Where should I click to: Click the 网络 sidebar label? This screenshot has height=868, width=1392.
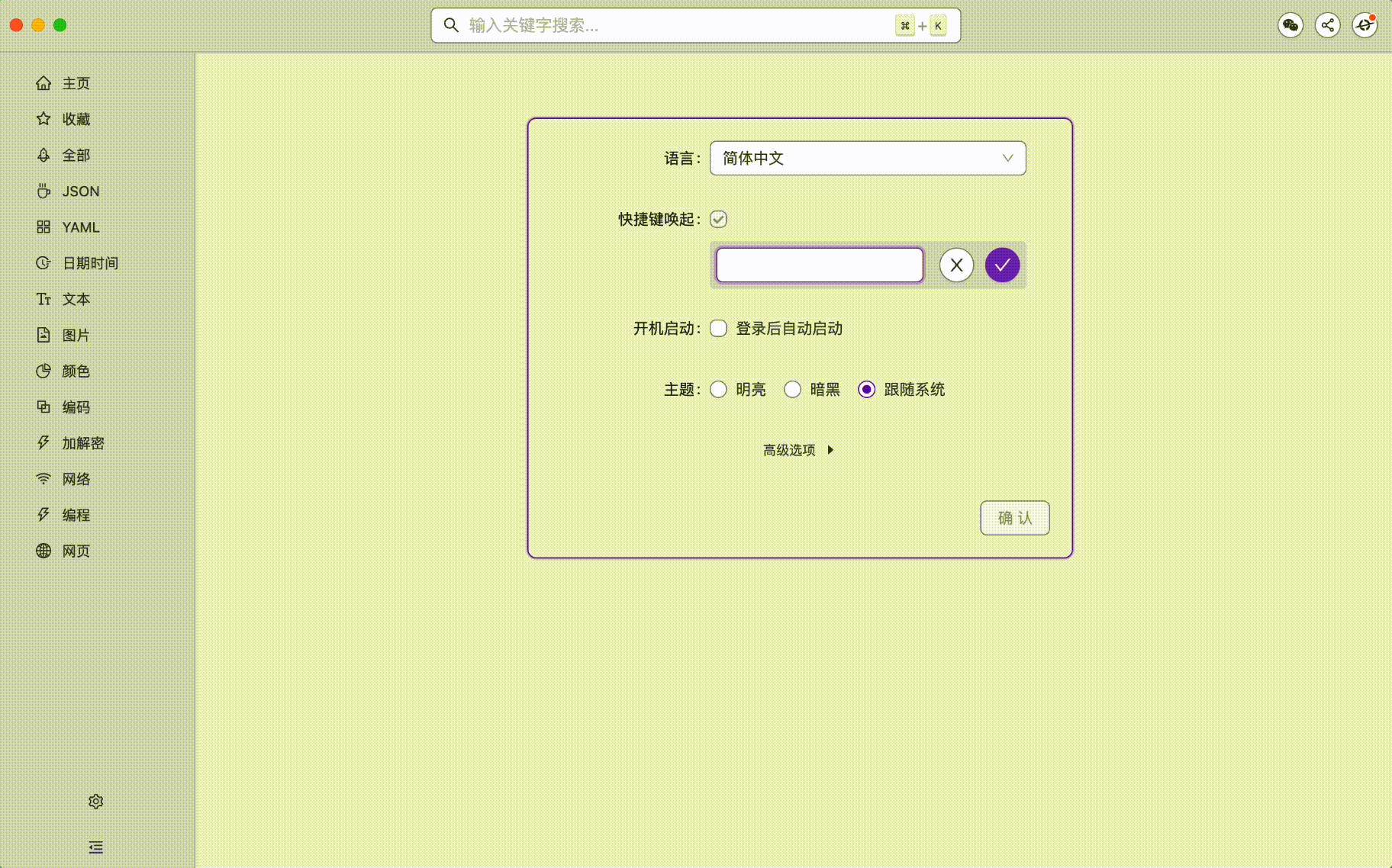coord(76,479)
